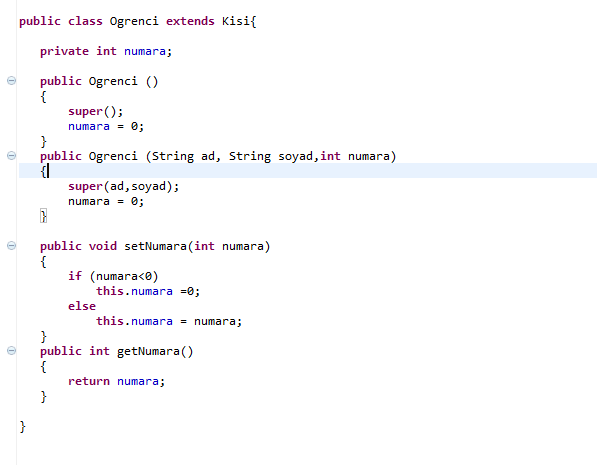Click 'String soyad' parameter
This screenshot has height=465, width=597.
tap(271, 156)
